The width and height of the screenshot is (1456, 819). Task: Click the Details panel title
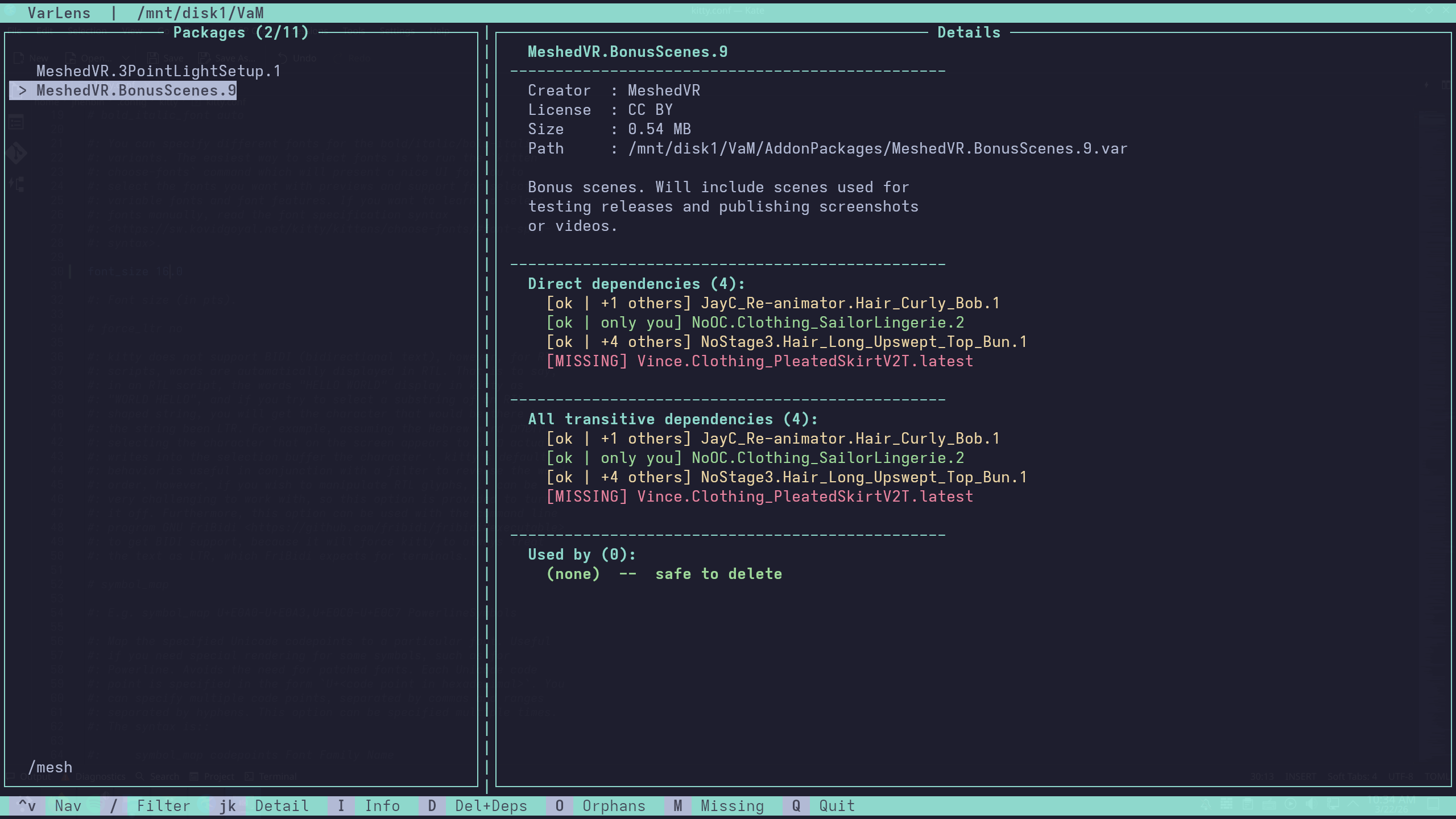click(969, 32)
